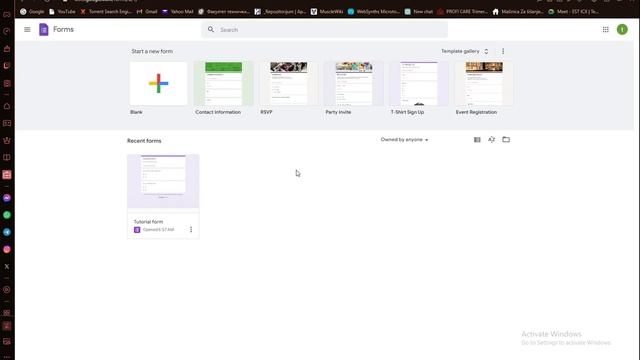The width and height of the screenshot is (640, 360).
Task: Open the YouTube bookmark
Action: coord(62,11)
